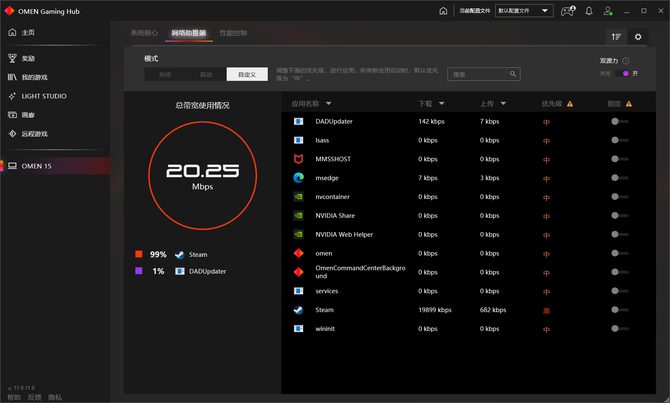Open the home (主页) sidebar item
This screenshot has height=403, width=670.
pos(21,32)
